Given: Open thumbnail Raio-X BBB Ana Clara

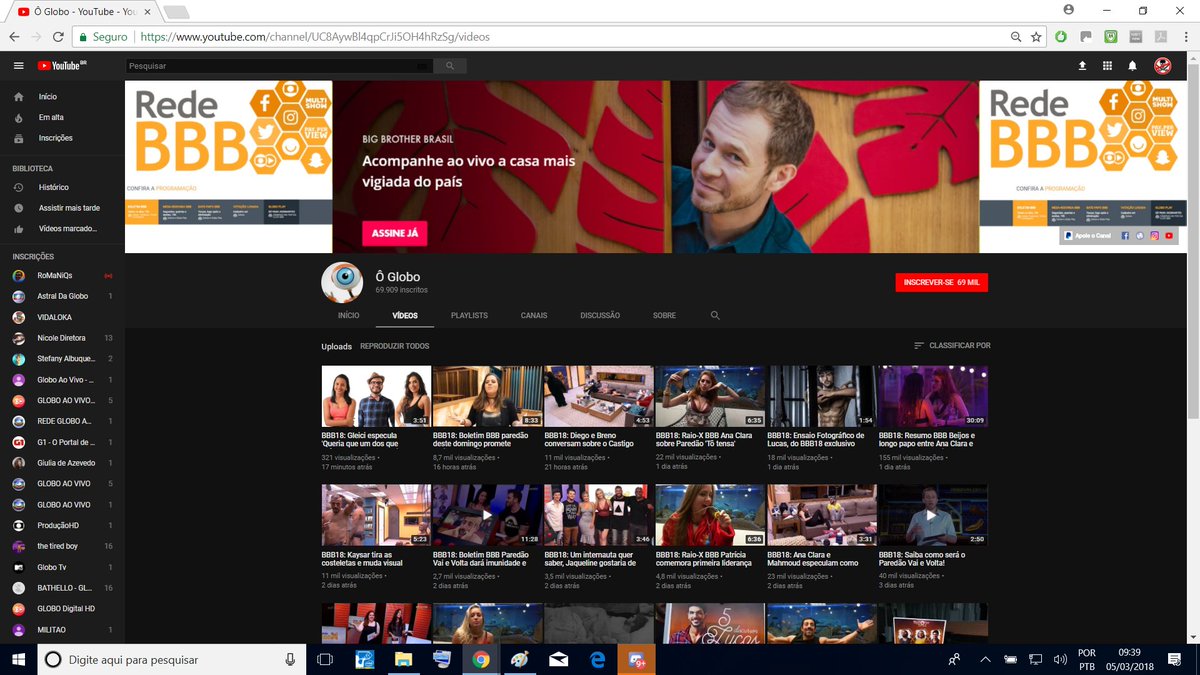Looking at the screenshot, I should coord(710,396).
